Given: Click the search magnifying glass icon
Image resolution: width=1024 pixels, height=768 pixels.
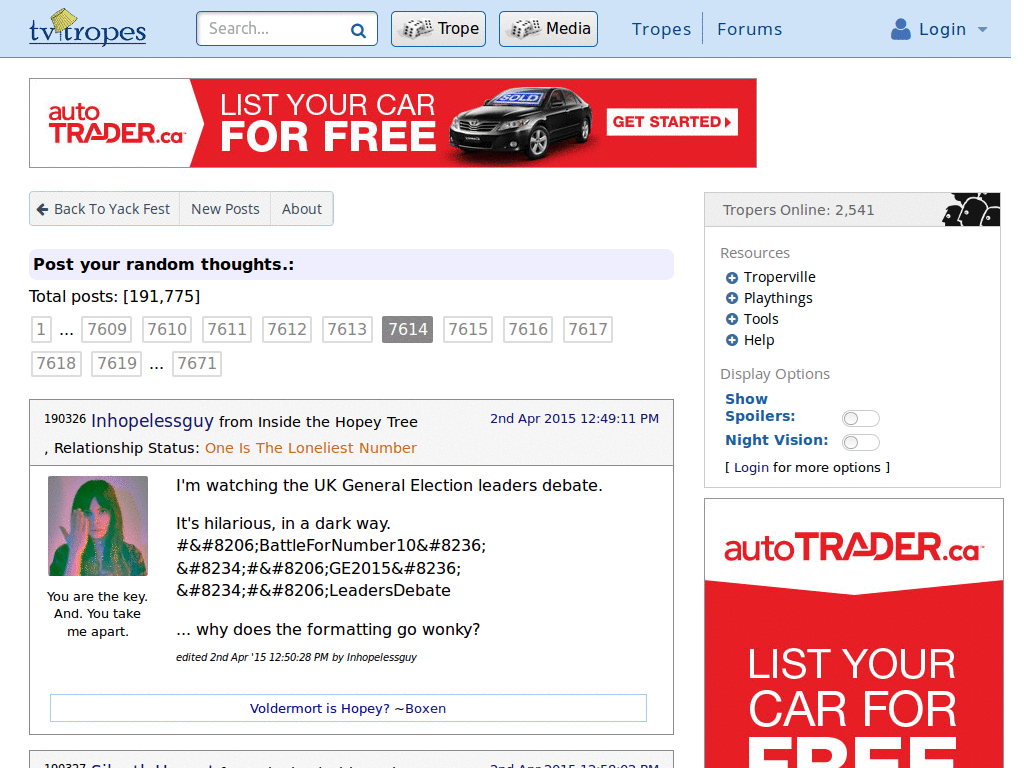Looking at the screenshot, I should click(358, 28).
